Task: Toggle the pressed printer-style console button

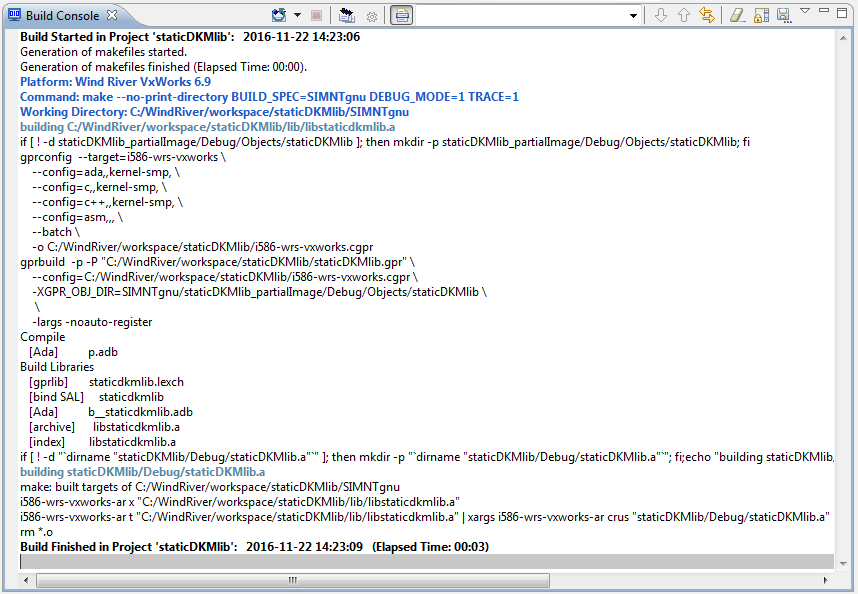Action: tap(402, 15)
